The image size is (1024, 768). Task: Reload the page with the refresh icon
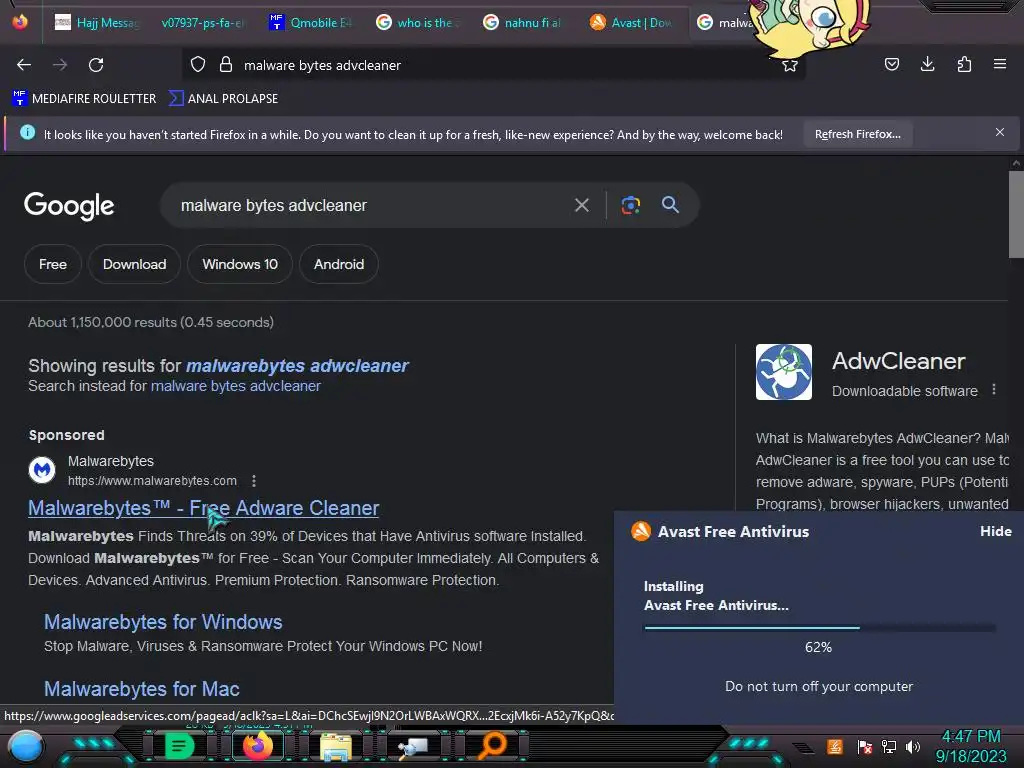[96, 65]
